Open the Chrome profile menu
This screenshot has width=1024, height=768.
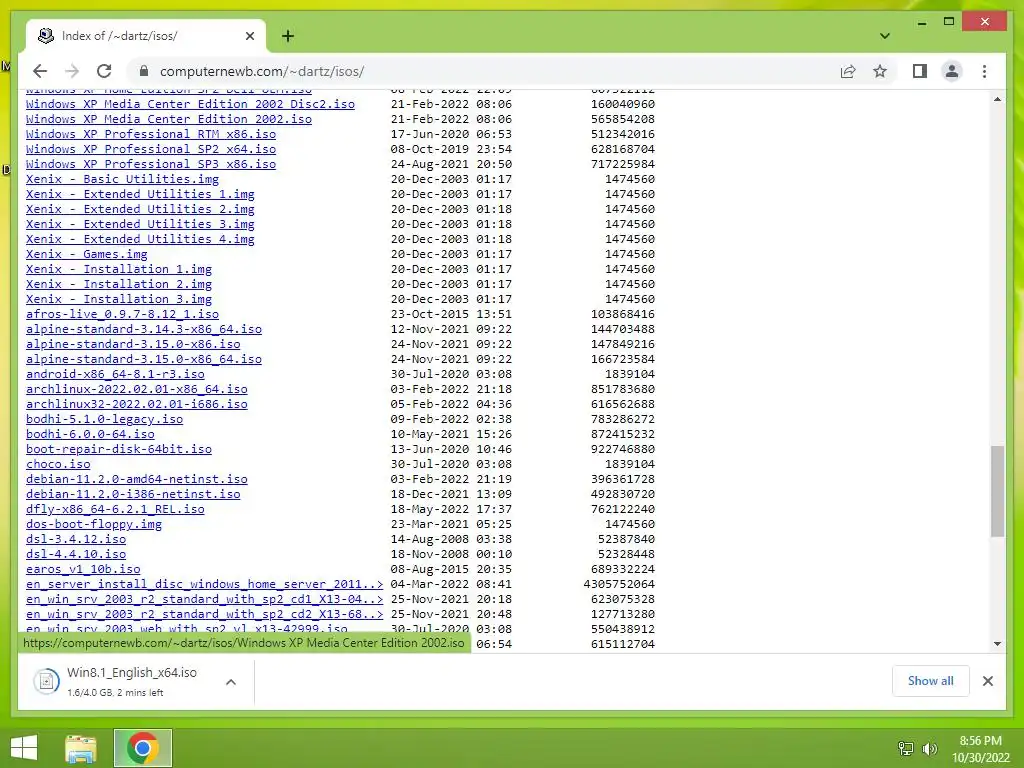point(952,71)
